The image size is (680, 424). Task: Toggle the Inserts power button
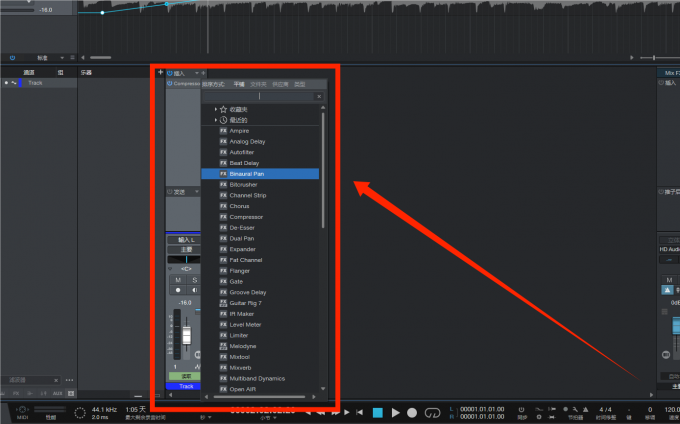pyautogui.click(x=170, y=73)
